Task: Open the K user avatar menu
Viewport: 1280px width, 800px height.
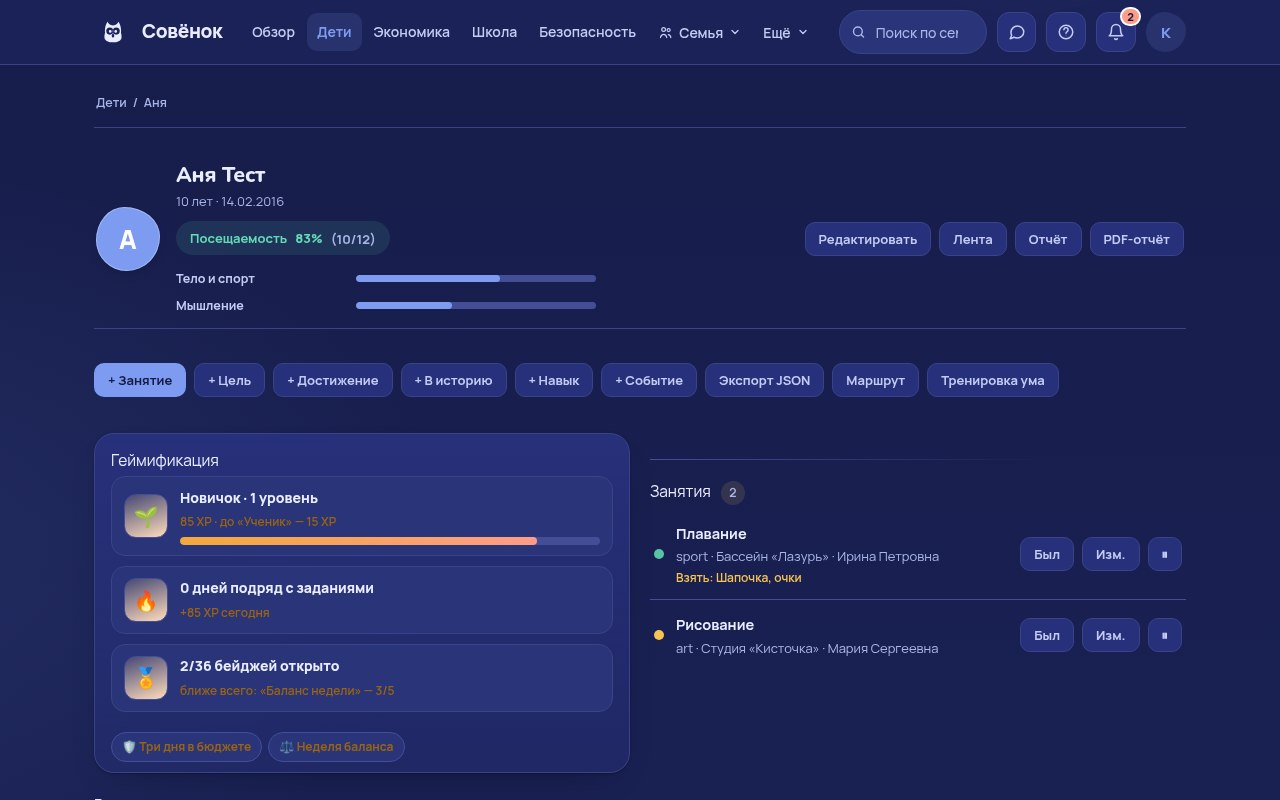Action: (x=1166, y=32)
